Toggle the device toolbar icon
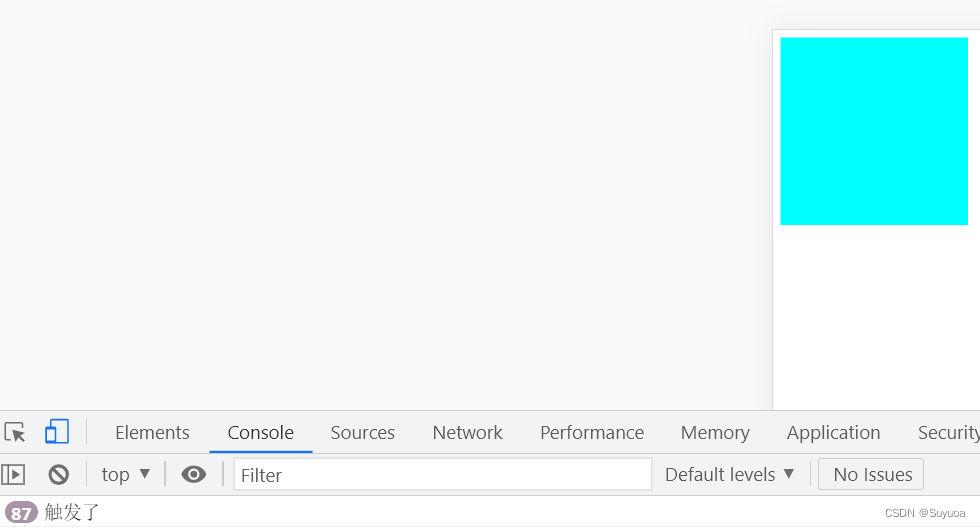980x529 pixels. click(57, 432)
